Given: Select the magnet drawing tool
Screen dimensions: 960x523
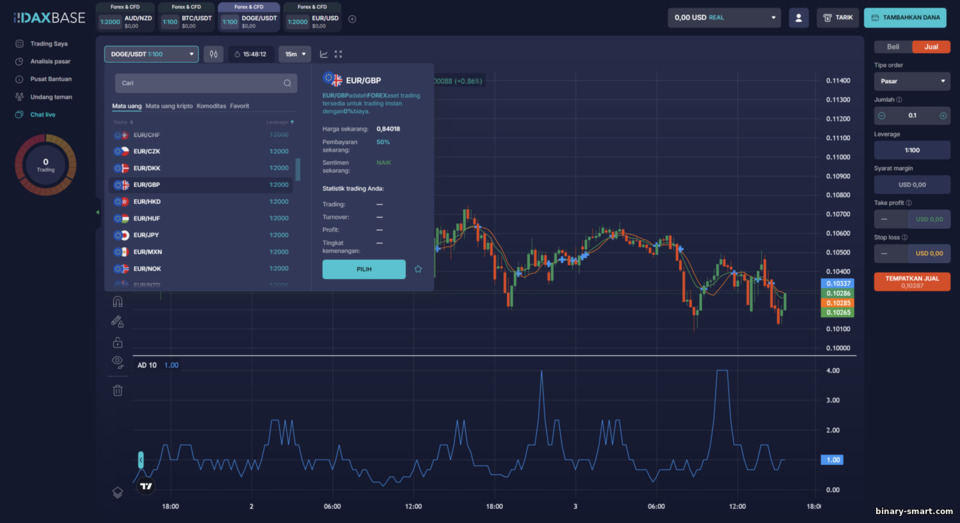Looking at the screenshot, I should (118, 301).
